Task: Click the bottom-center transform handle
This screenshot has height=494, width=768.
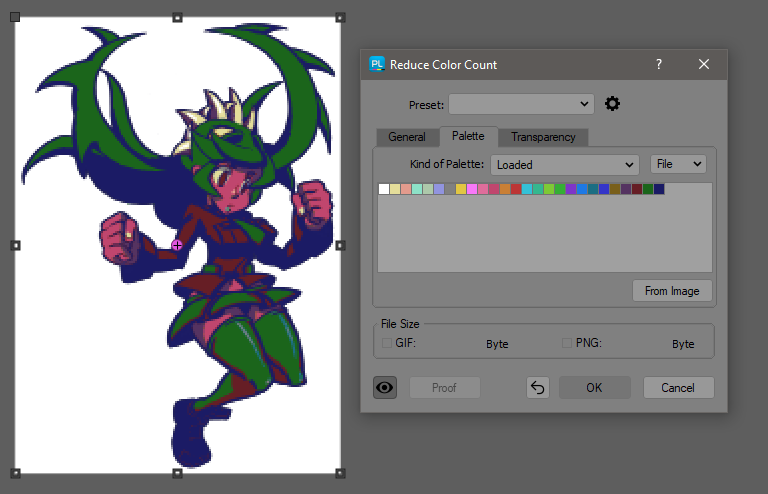Action: [177, 473]
